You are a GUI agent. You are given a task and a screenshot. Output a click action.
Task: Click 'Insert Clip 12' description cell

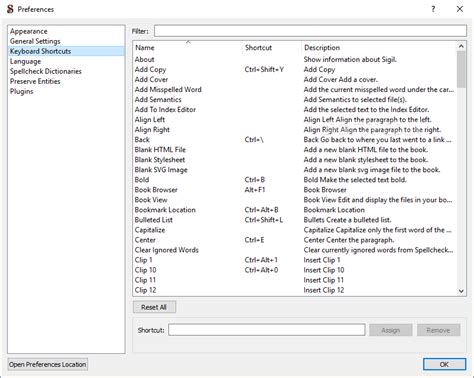coord(324,290)
